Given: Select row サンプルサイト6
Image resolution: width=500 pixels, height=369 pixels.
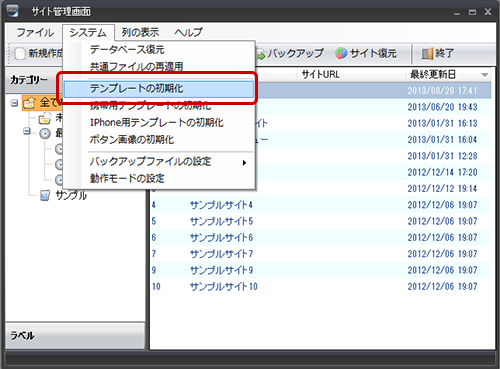Looking at the screenshot, I should (321, 238).
